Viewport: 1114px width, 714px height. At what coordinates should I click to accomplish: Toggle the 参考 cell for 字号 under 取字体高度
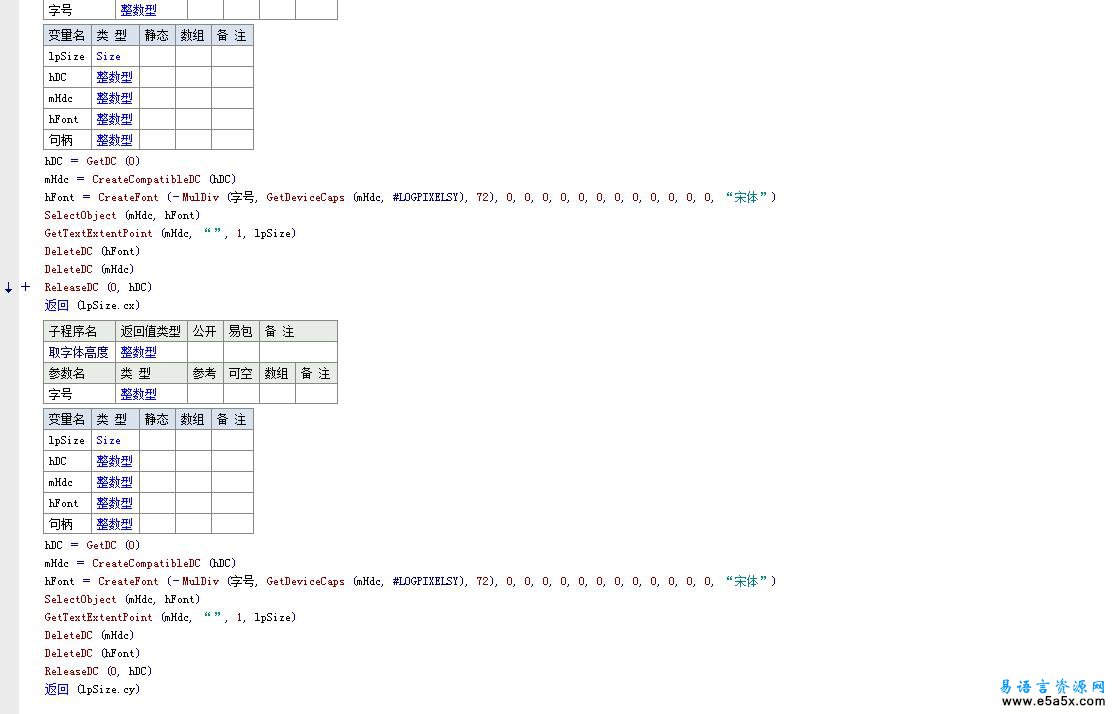tap(205, 394)
